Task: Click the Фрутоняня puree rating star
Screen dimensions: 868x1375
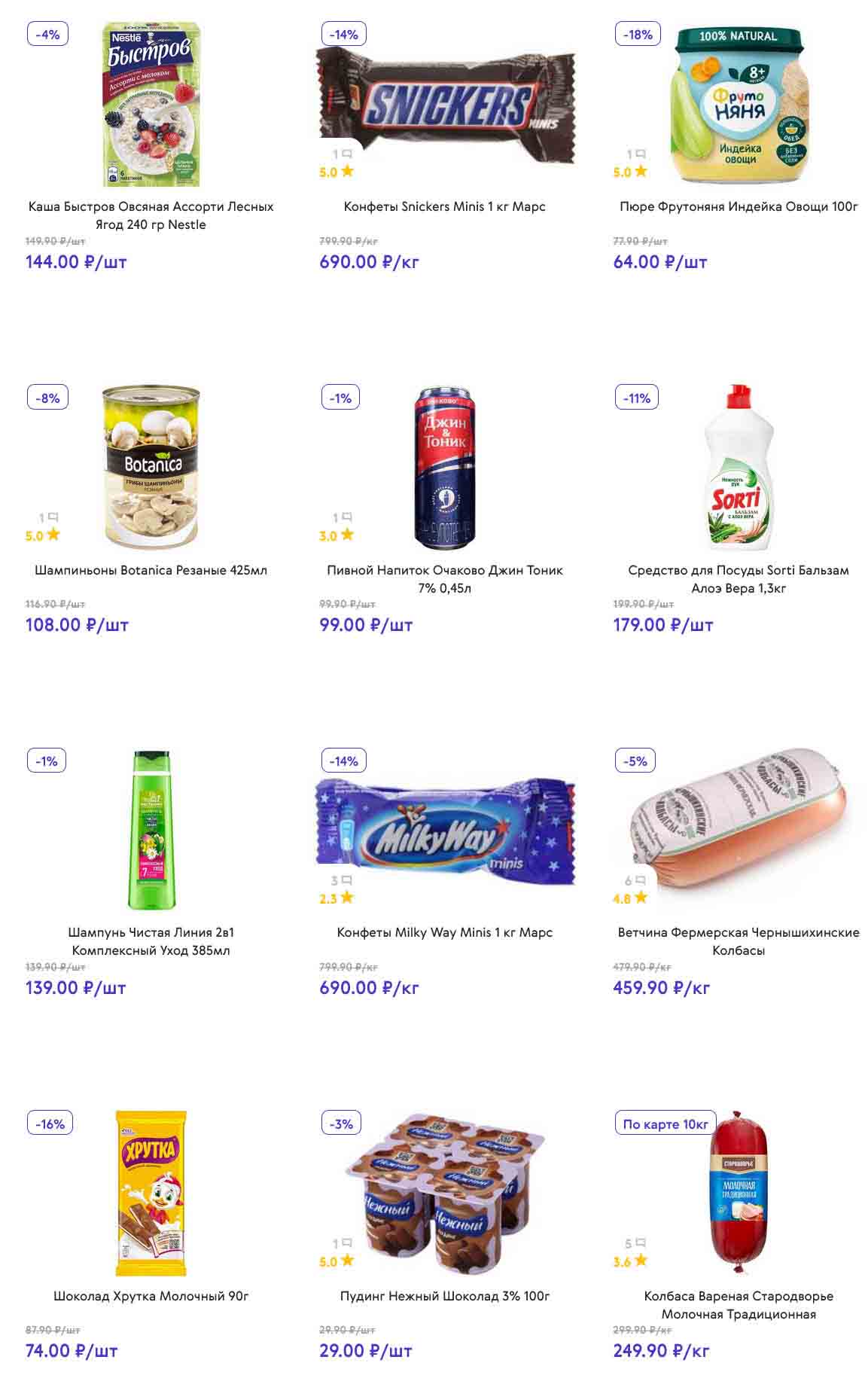Action: point(641,171)
